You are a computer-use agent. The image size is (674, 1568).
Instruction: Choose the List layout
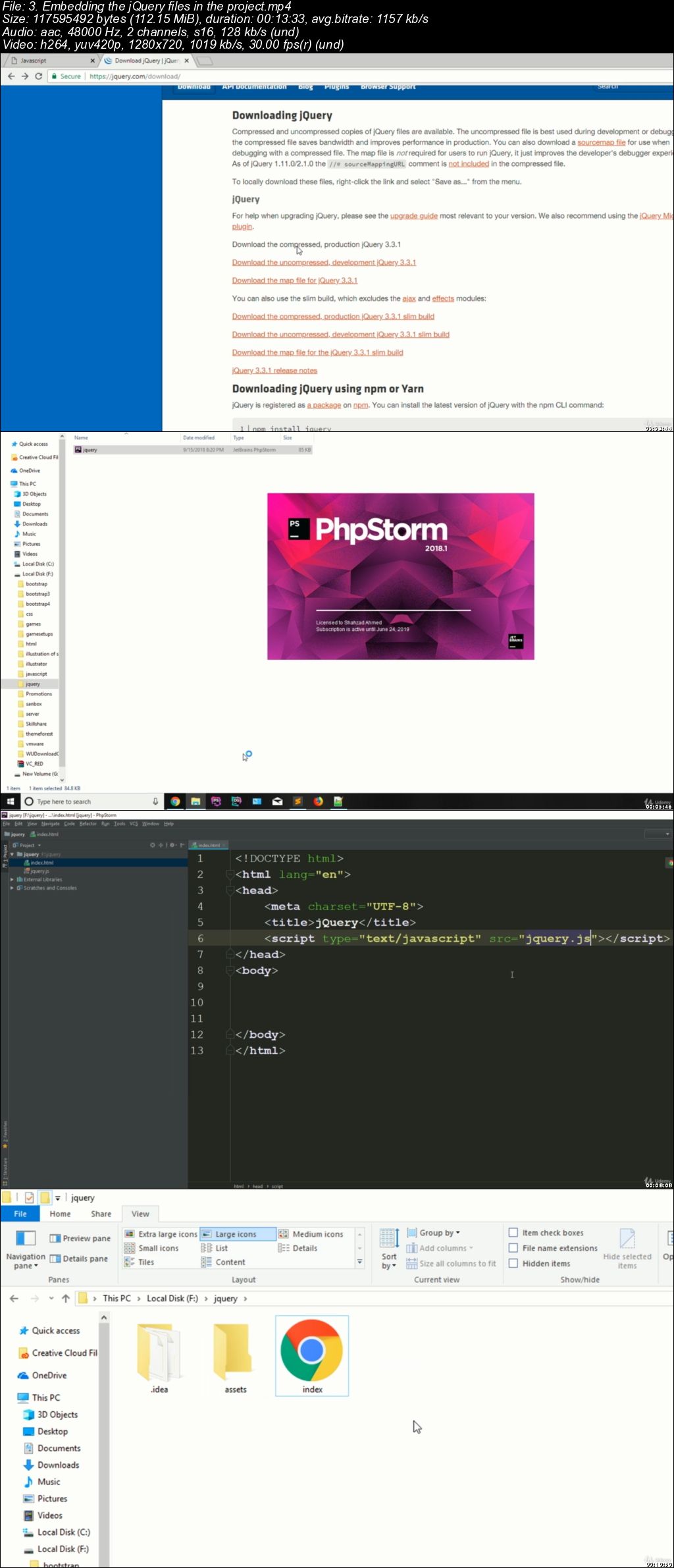tap(215, 1248)
